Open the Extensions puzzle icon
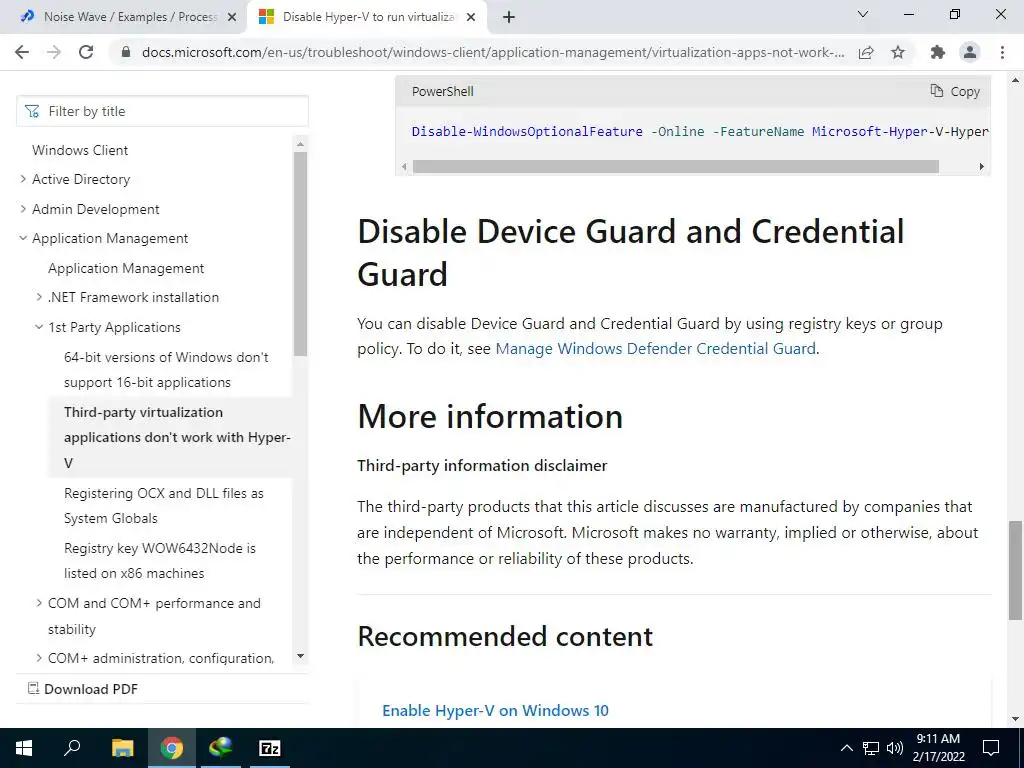 coord(938,52)
